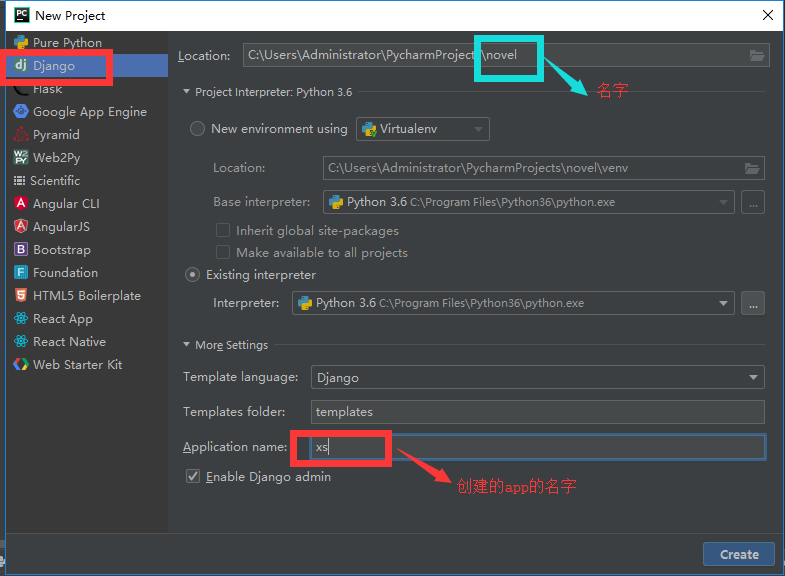Image resolution: width=785 pixels, height=576 pixels.
Task: Click the Application name field
Action: tap(538, 447)
